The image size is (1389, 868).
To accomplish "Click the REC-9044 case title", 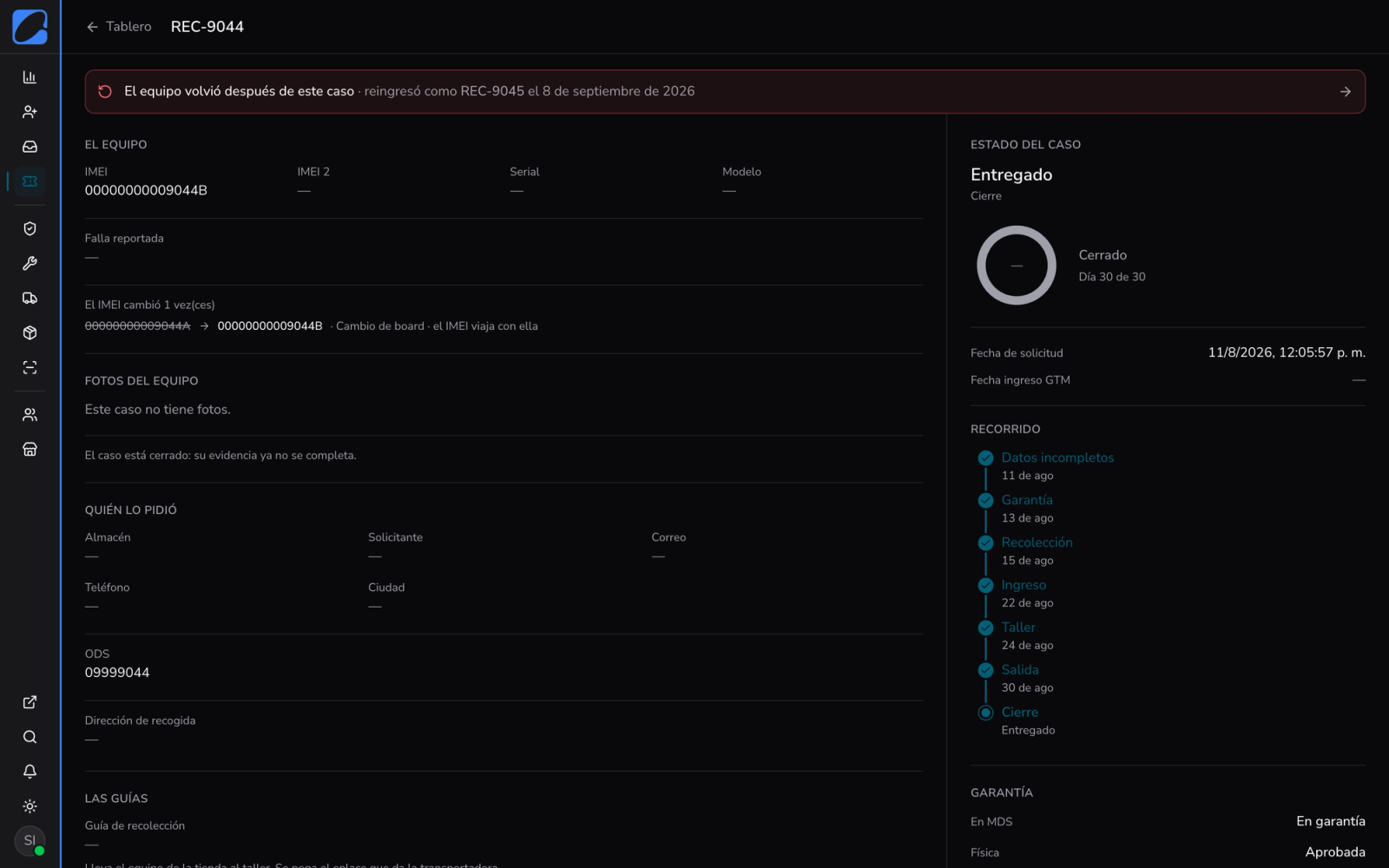I will coord(207,27).
